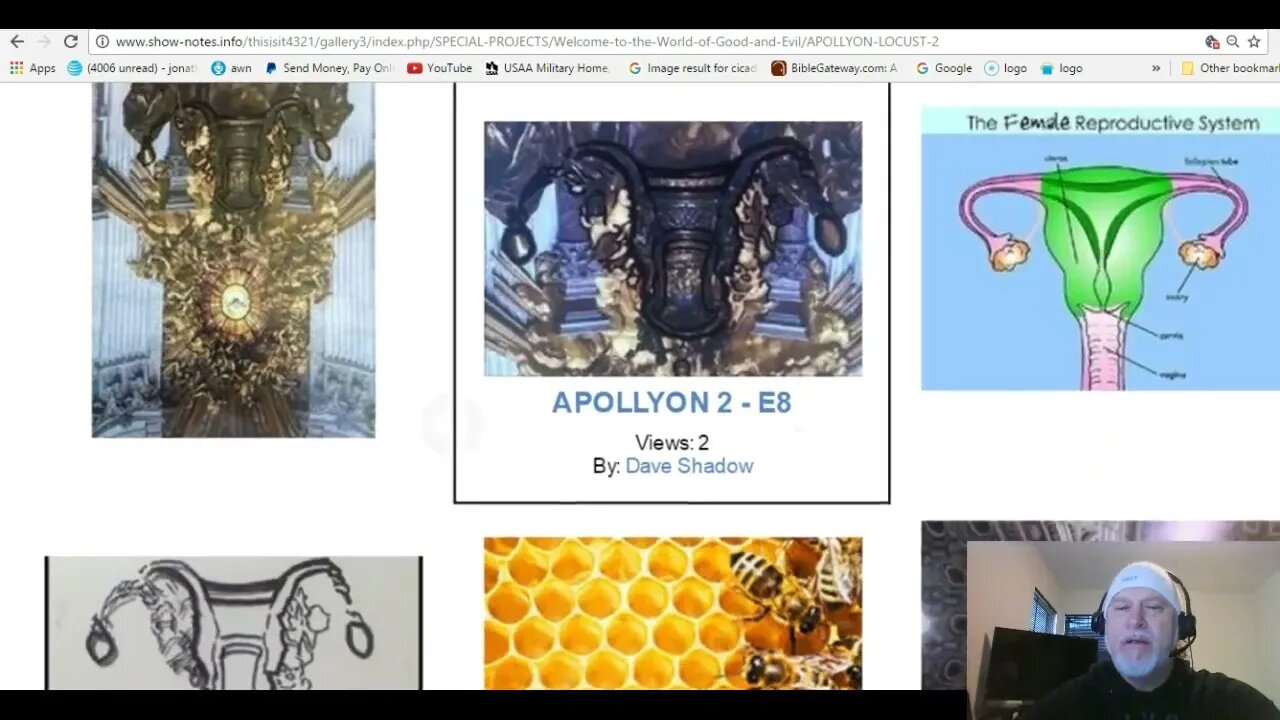The width and height of the screenshot is (1280, 720).
Task: Open the BibleGateway.com bookmark
Action: pos(835,68)
